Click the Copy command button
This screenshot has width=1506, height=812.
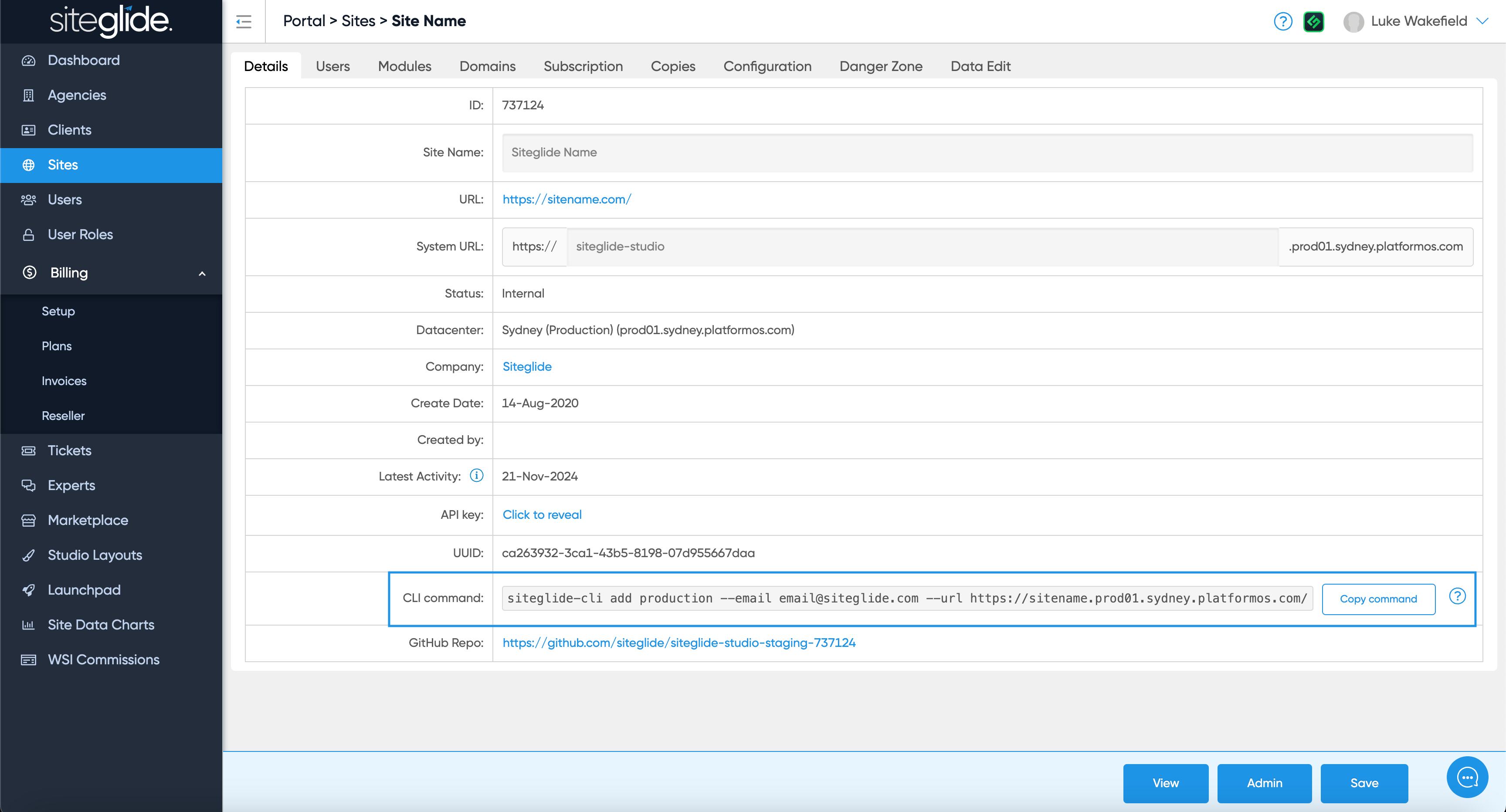[1378, 599]
